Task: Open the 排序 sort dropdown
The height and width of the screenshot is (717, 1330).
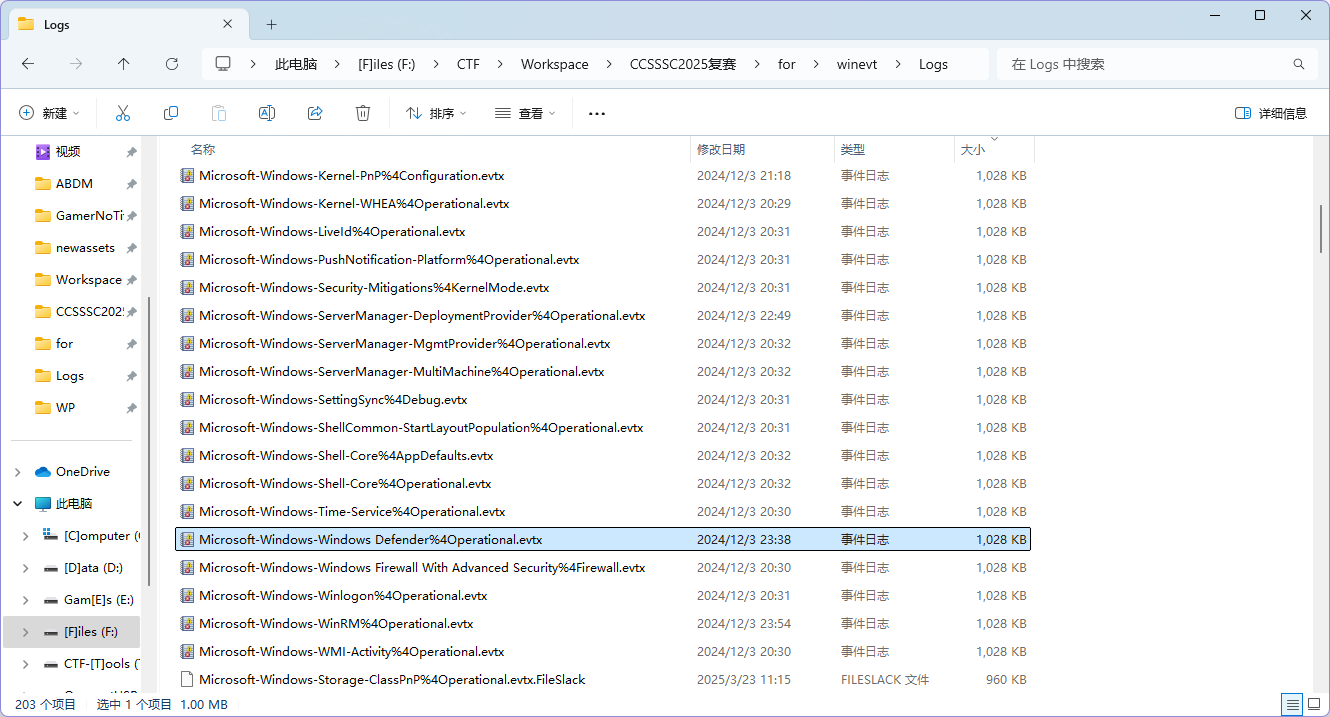Action: pyautogui.click(x=436, y=114)
